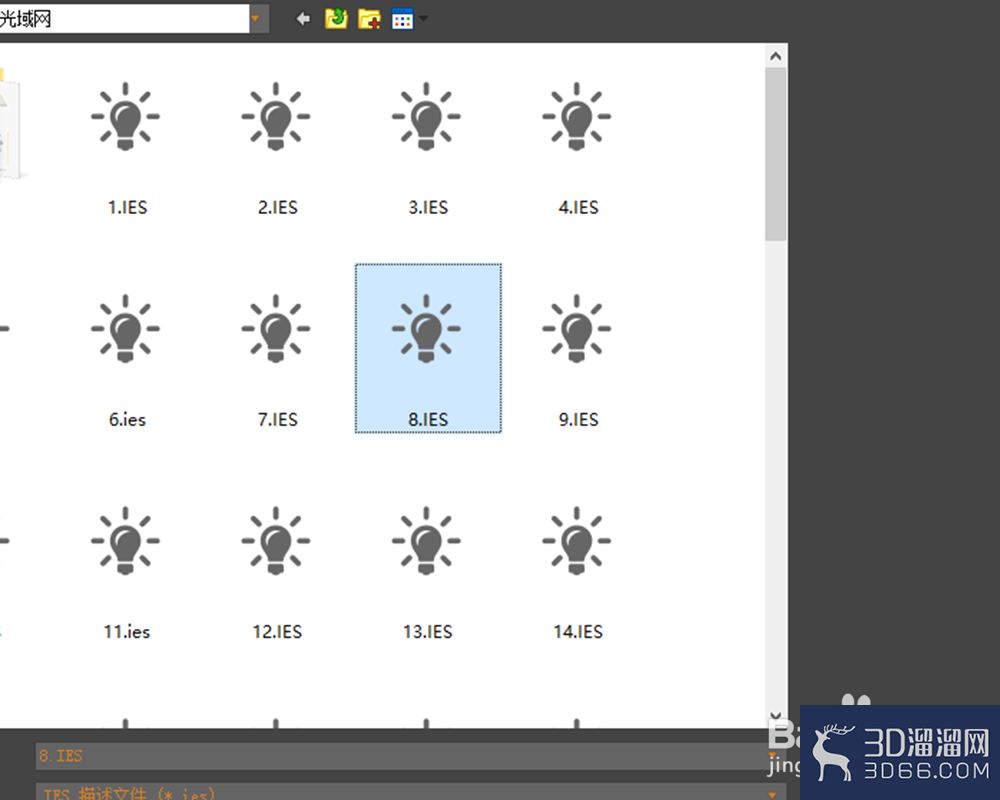Click the vertical scrollbar thumb
This screenshot has height=800, width=1000.
[x=776, y=154]
